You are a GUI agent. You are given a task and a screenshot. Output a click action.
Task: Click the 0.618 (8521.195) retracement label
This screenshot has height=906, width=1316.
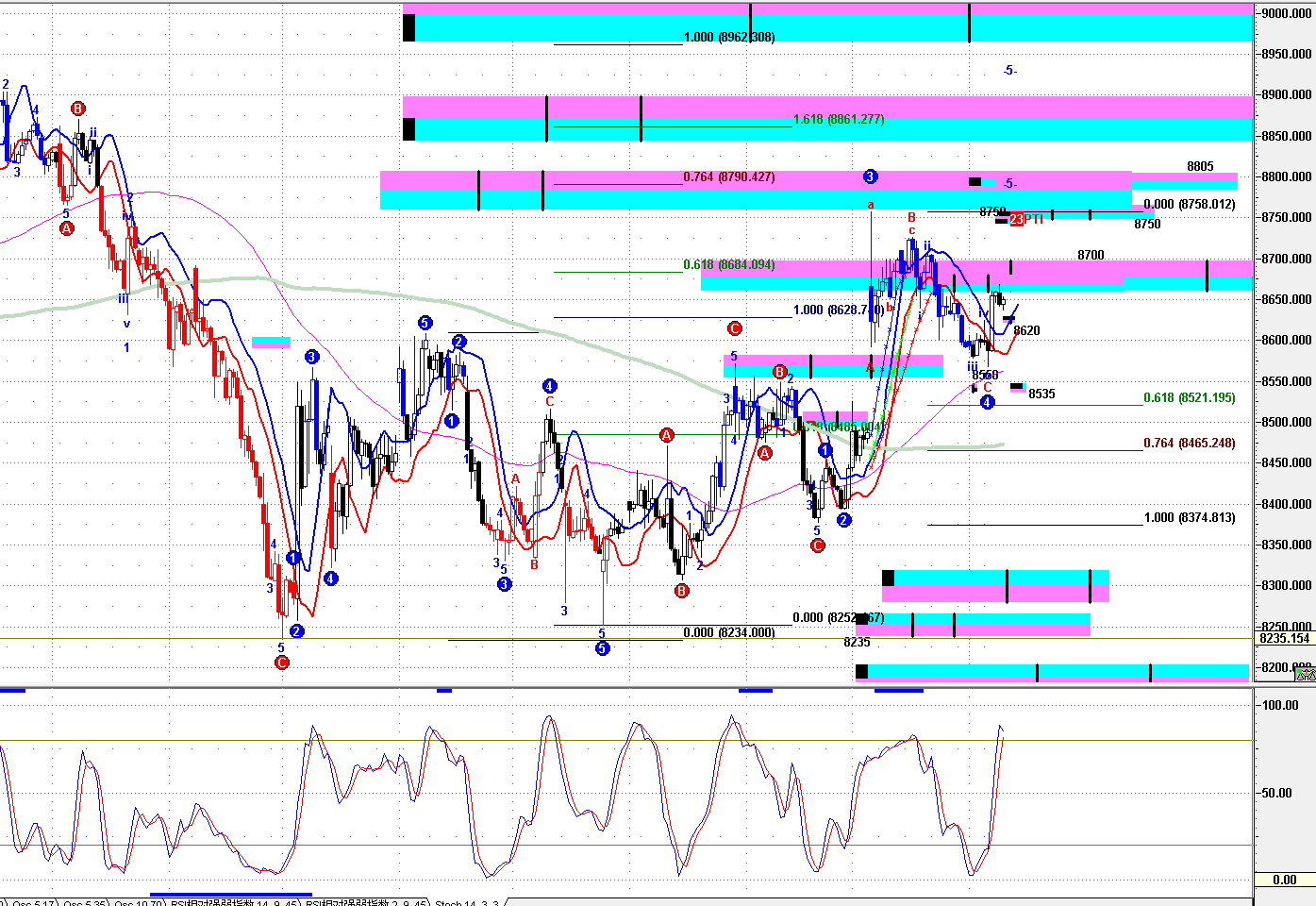pos(1190,398)
